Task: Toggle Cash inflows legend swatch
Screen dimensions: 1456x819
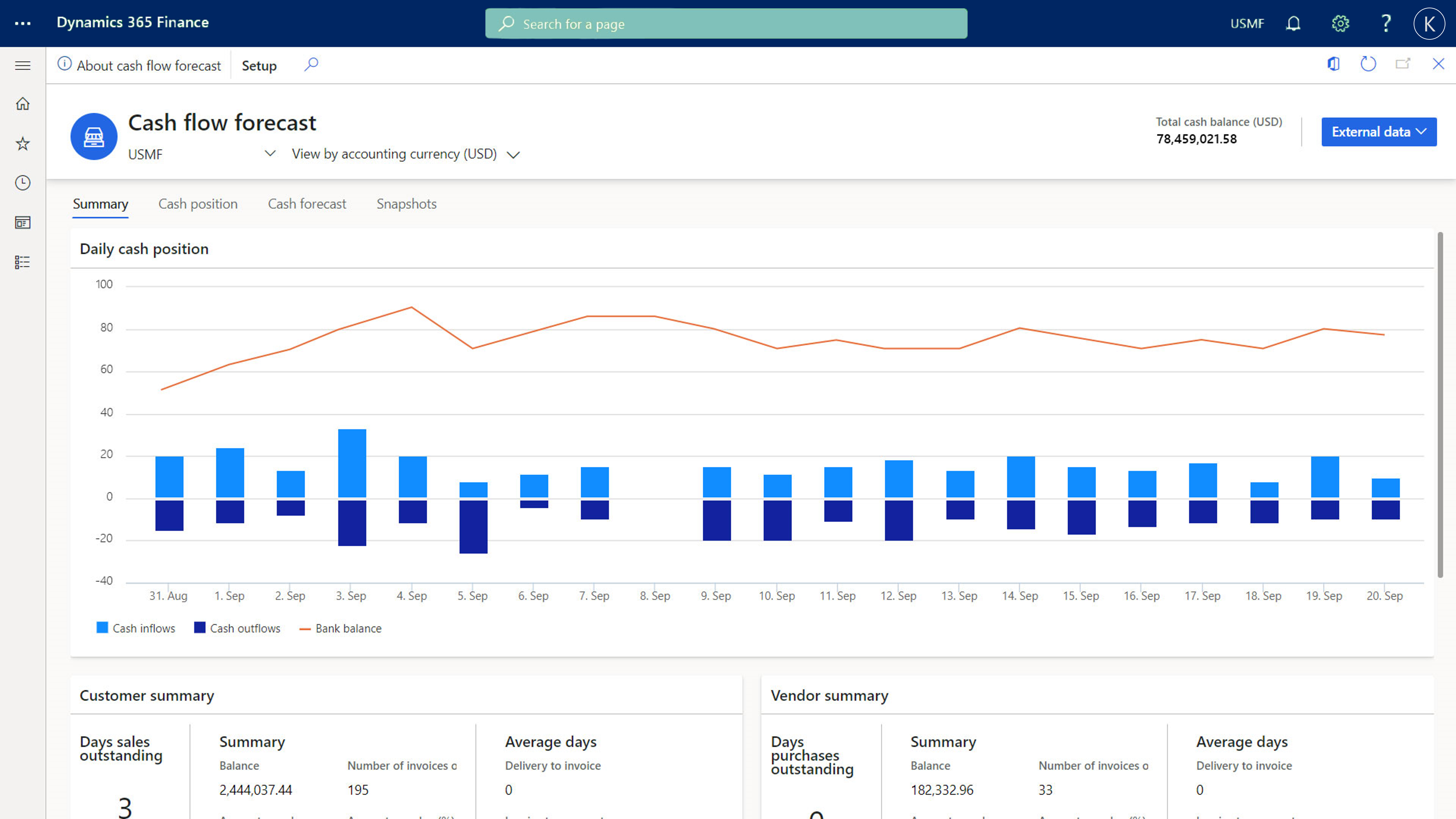Action: click(102, 627)
